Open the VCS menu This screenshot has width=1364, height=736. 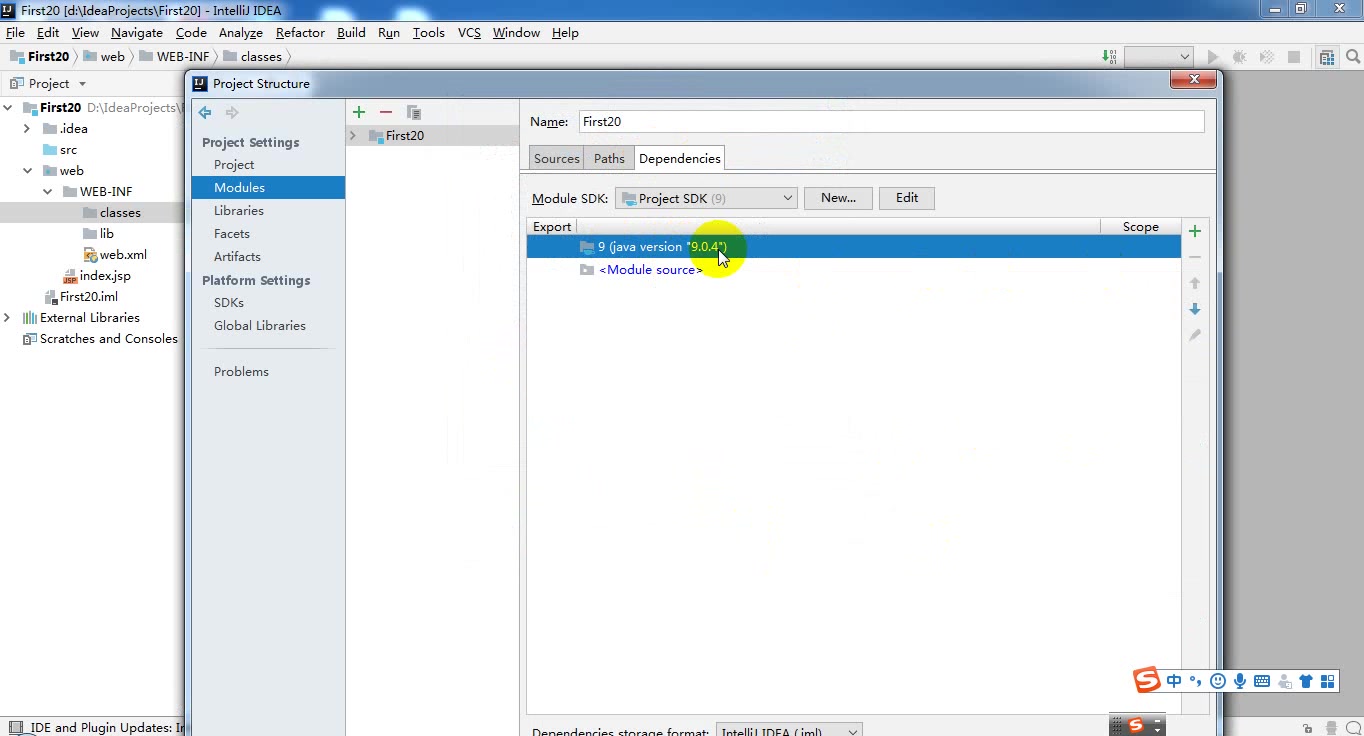pyautogui.click(x=469, y=32)
